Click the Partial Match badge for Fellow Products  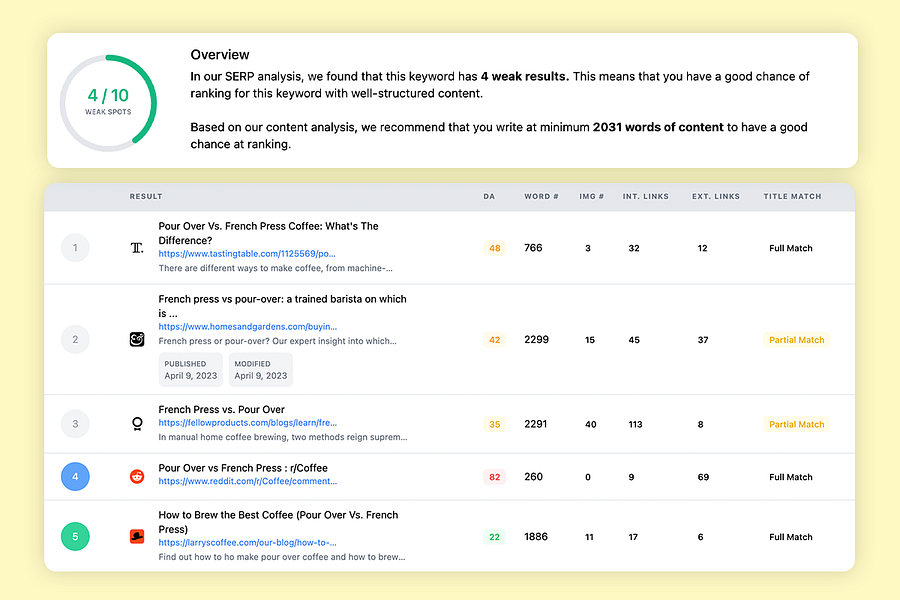pos(796,424)
